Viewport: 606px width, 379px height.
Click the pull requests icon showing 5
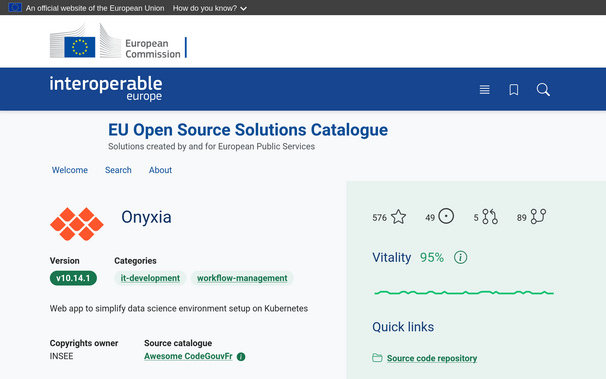pos(490,217)
